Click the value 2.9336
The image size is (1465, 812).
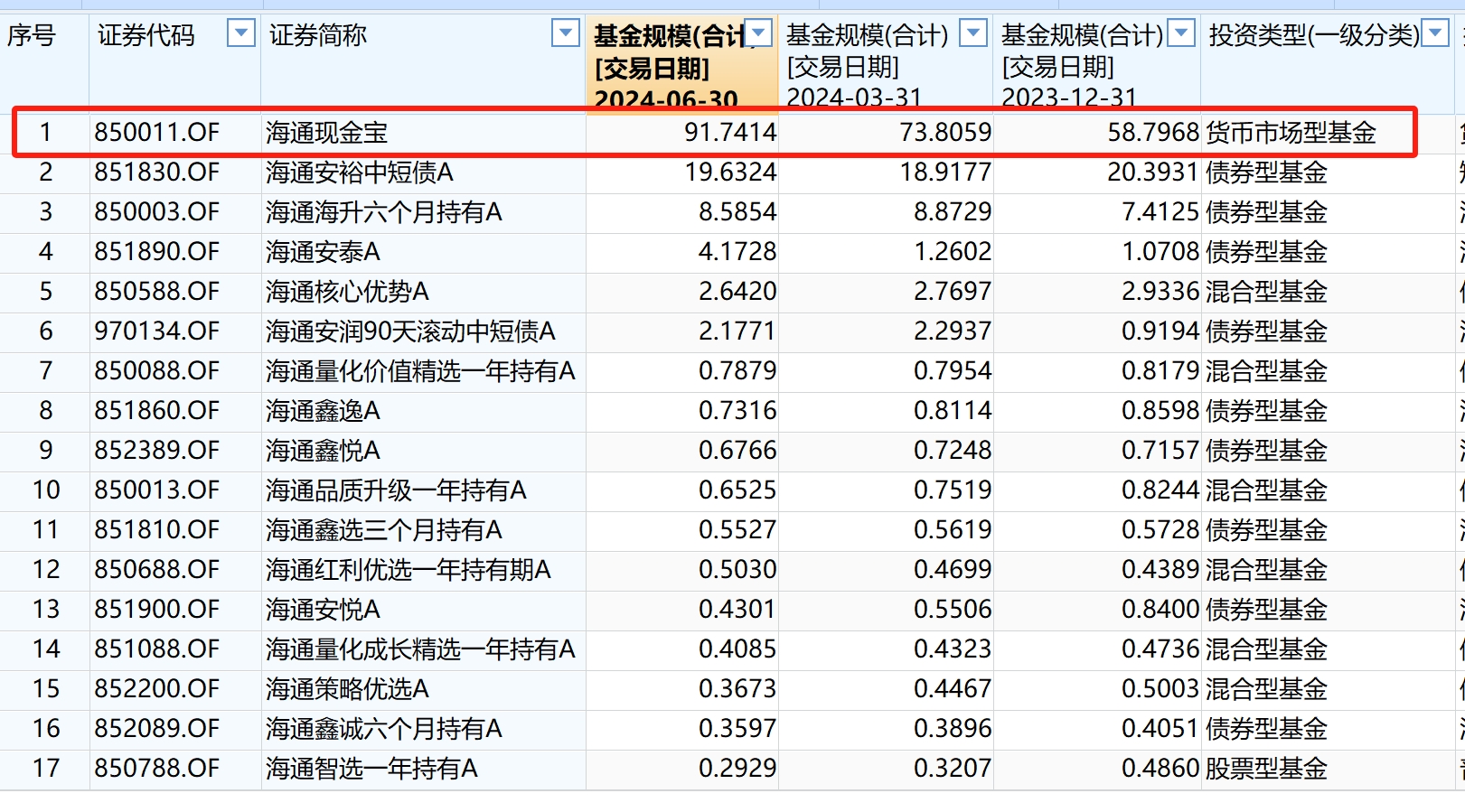pos(1160,292)
